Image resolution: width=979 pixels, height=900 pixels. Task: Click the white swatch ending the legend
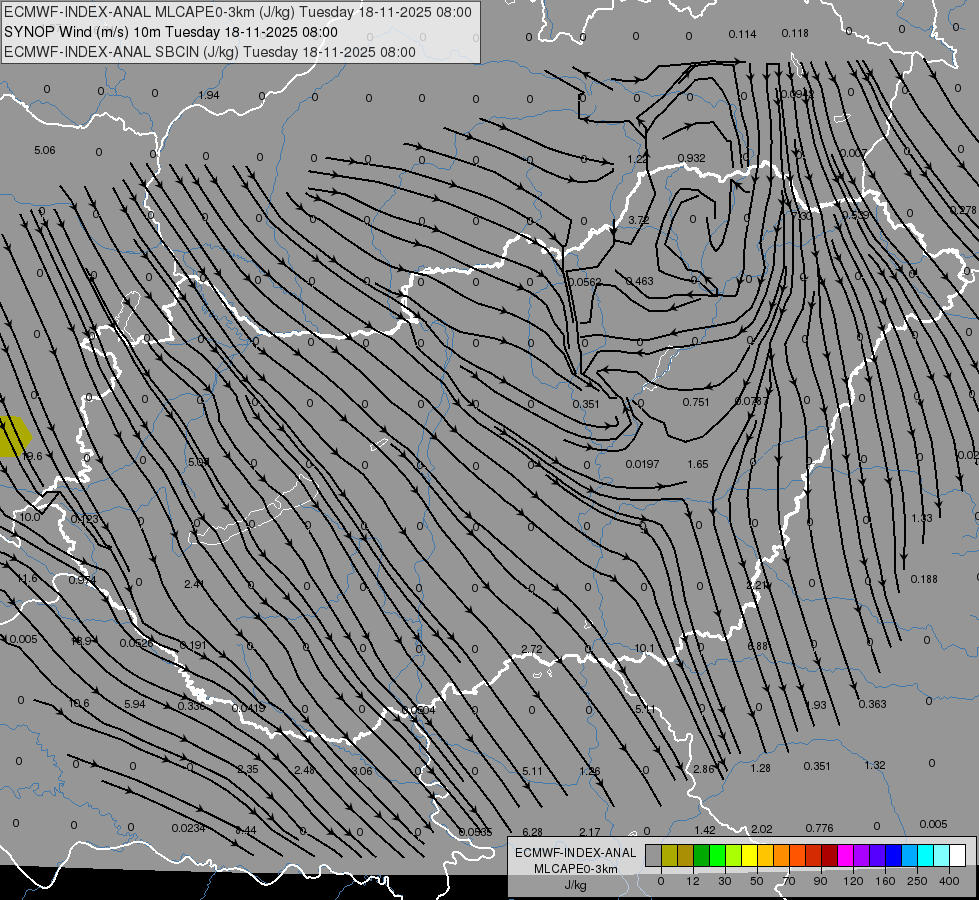958,855
